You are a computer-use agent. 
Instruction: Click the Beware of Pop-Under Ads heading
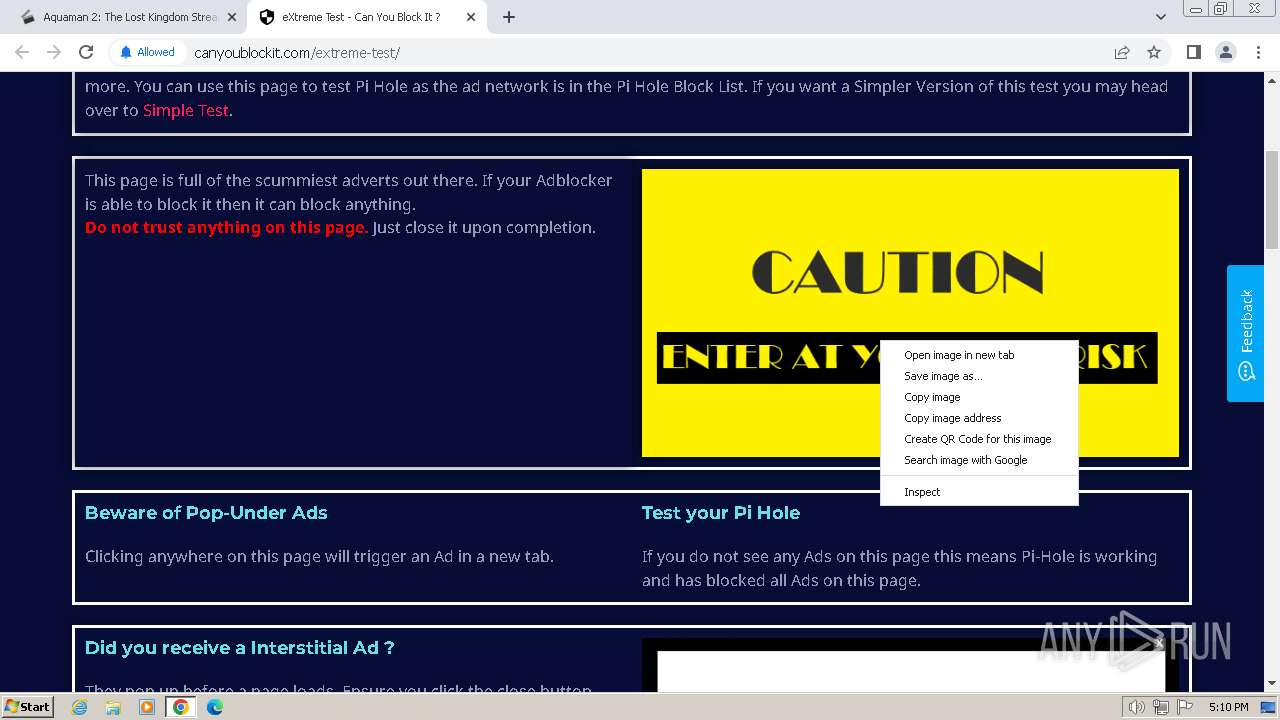(x=206, y=513)
